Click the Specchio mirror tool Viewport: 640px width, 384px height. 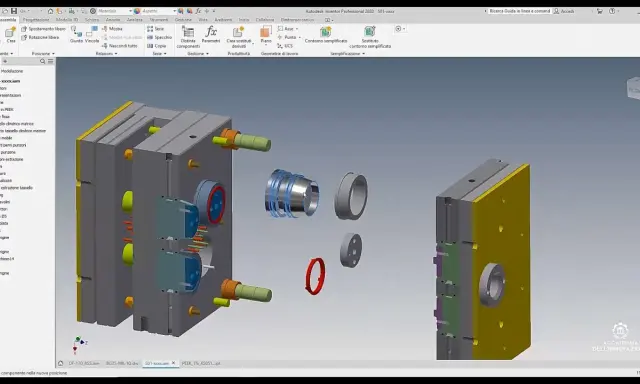pos(159,37)
